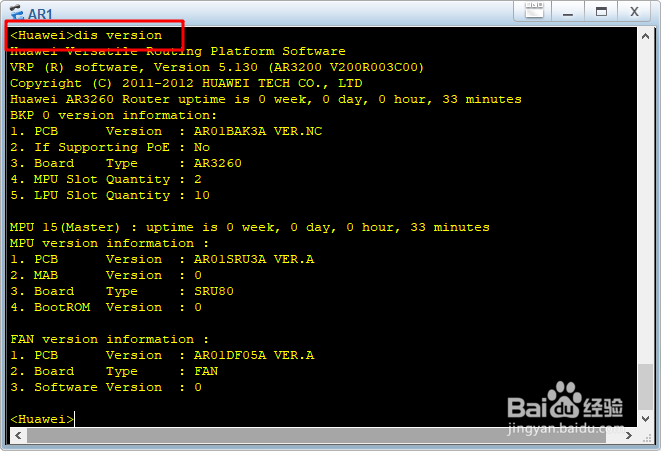
Task: Click 'LPU Slot Quantity : 10' line
Action: pyautogui.click(x=110, y=196)
